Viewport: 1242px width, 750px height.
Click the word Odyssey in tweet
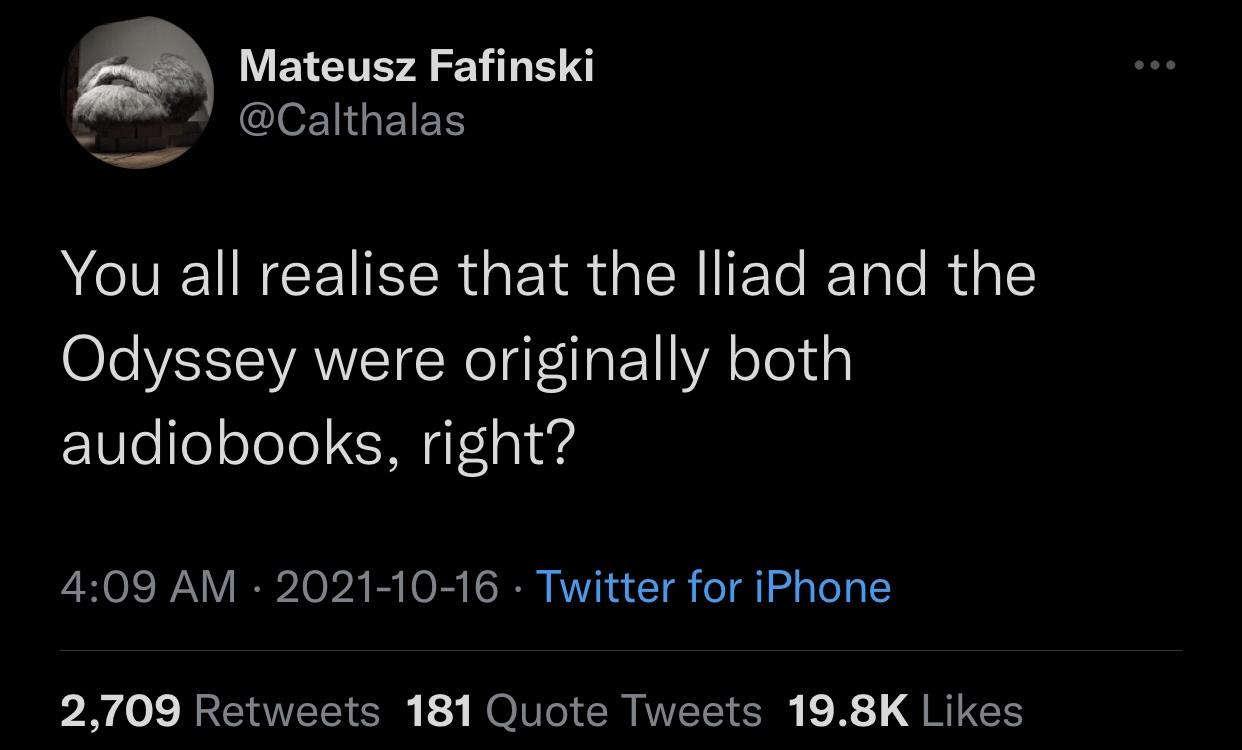[x=179, y=361]
